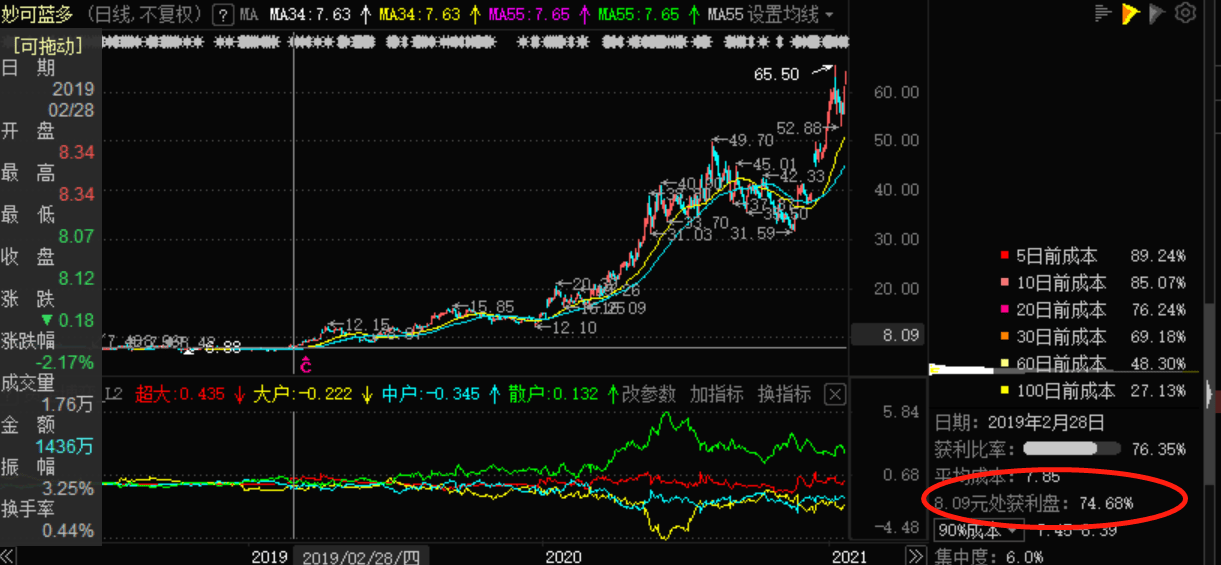Click 加指标 to add an indicator
This screenshot has width=1221, height=565.
pos(716,394)
